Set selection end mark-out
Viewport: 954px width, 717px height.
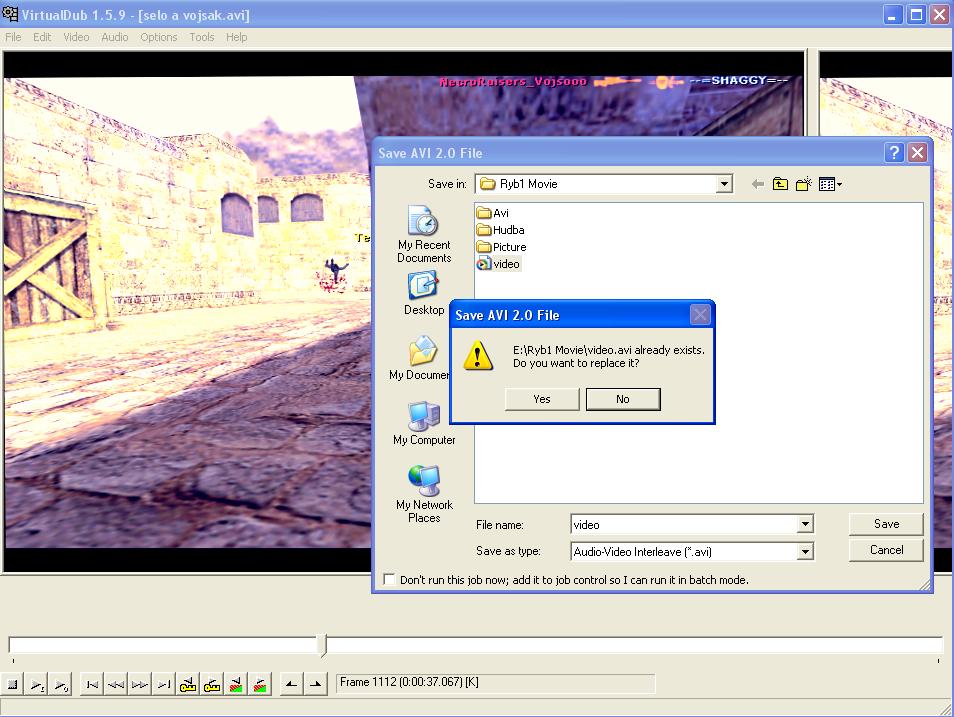(x=315, y=685)
